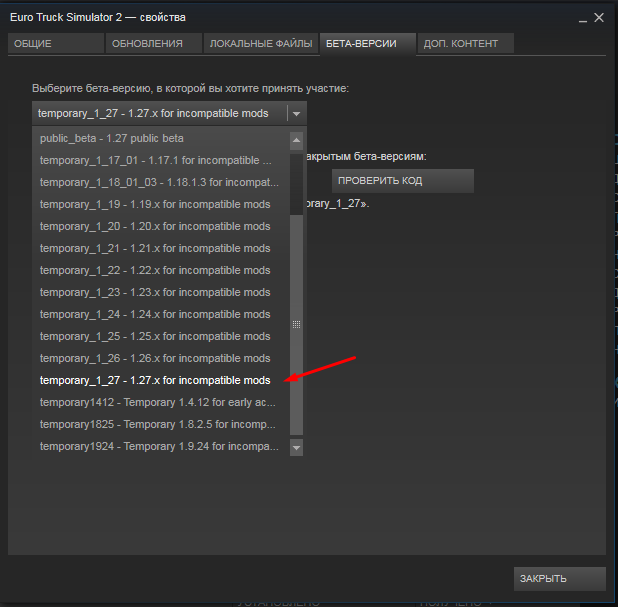The image size is (618, 607).
Task: Choose public_beta - 1.27 public beta
Action: [x=160, y=138]
